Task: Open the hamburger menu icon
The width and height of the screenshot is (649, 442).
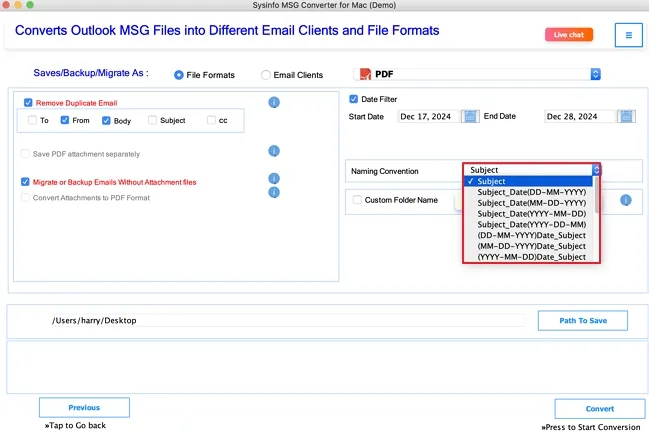Action: tap(628, 35)
